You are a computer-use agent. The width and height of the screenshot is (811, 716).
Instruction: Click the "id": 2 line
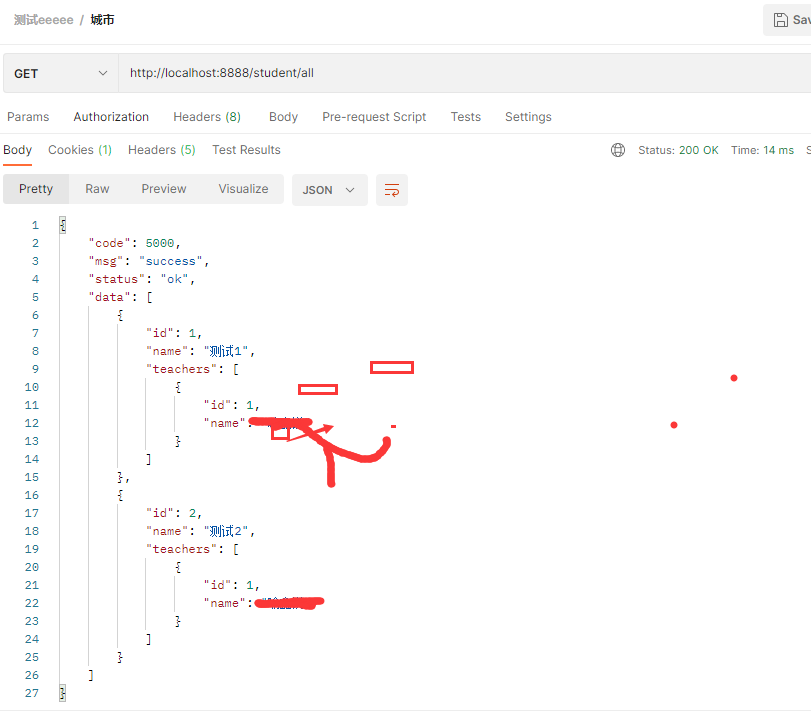point(173,513)
